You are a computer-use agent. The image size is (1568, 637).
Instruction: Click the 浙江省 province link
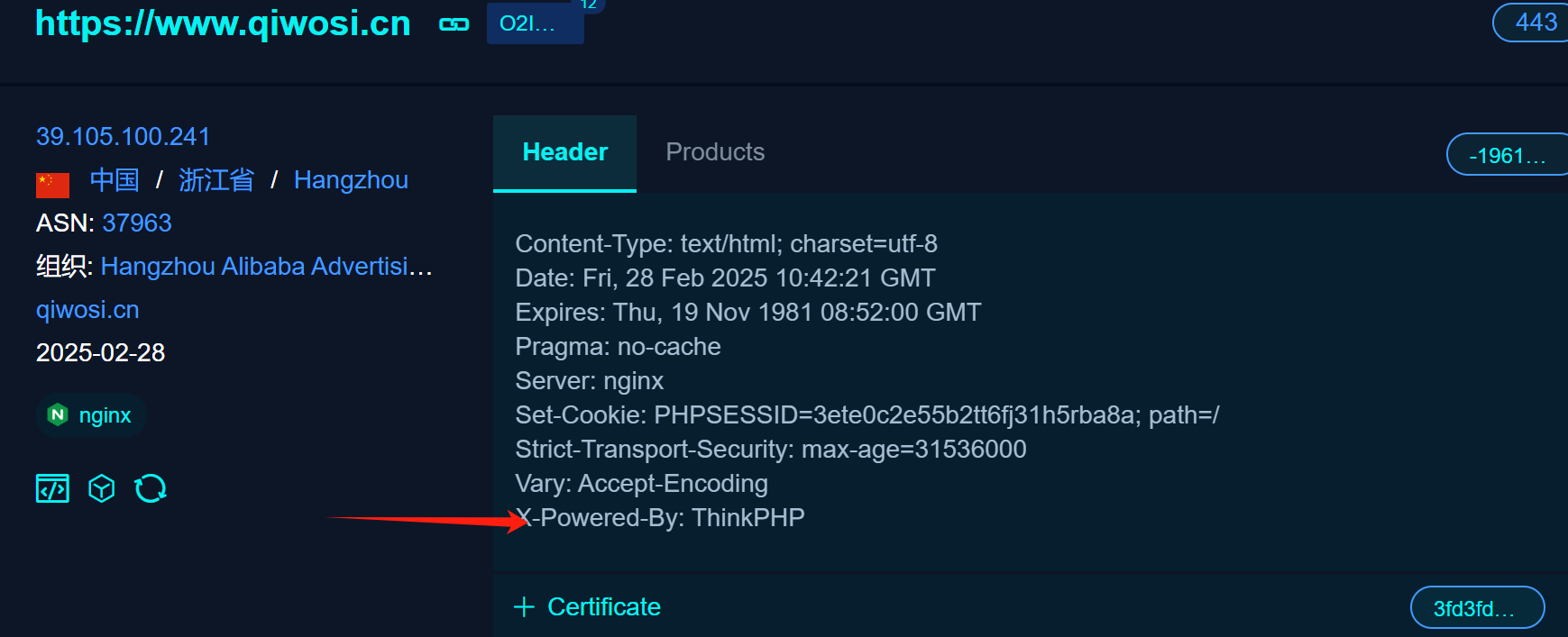click(x=216, y=180)
